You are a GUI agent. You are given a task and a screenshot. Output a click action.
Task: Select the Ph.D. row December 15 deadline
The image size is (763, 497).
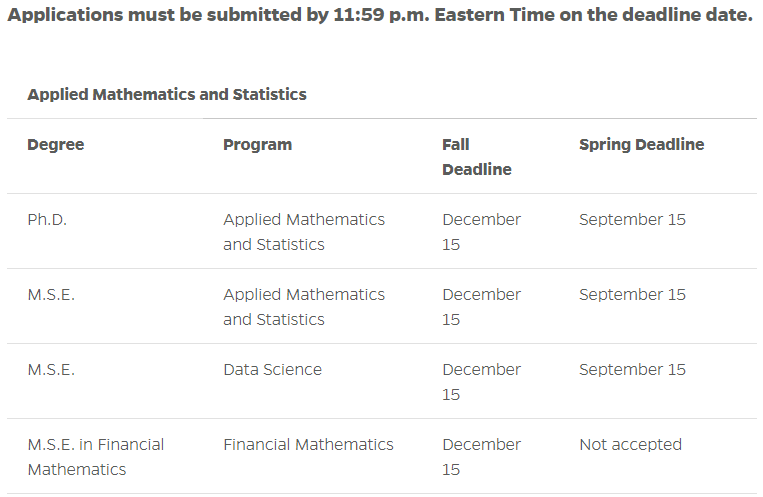(481, 232)
